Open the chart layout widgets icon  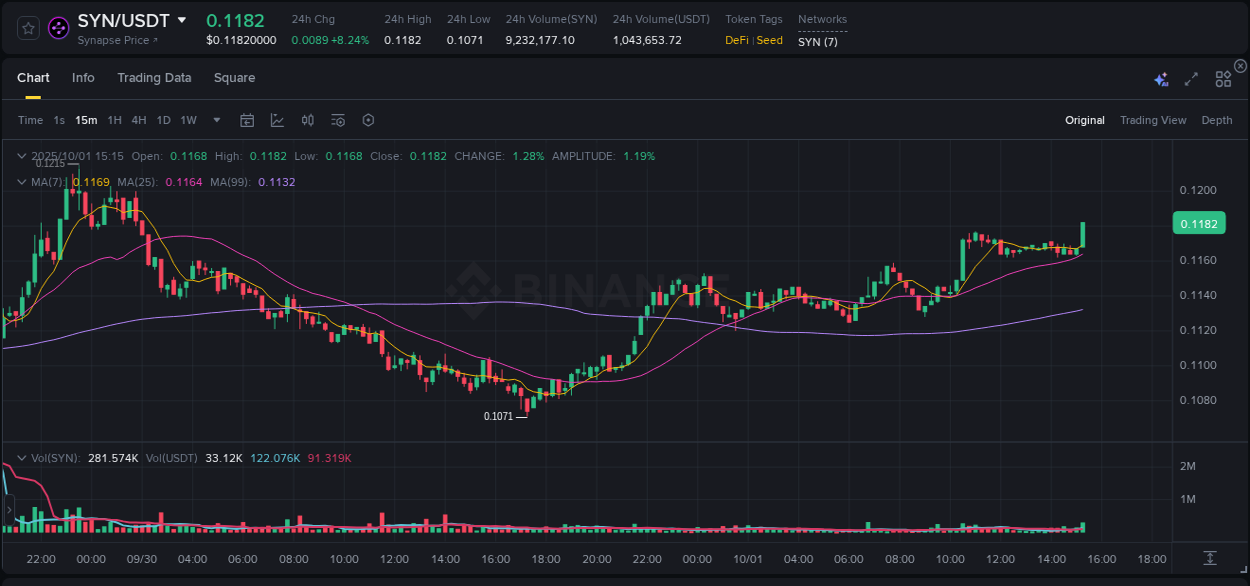pos(1222,78)
